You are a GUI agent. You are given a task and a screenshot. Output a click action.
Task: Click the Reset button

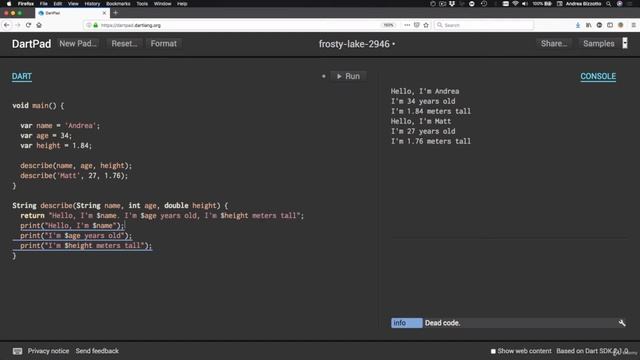(124, 43)
